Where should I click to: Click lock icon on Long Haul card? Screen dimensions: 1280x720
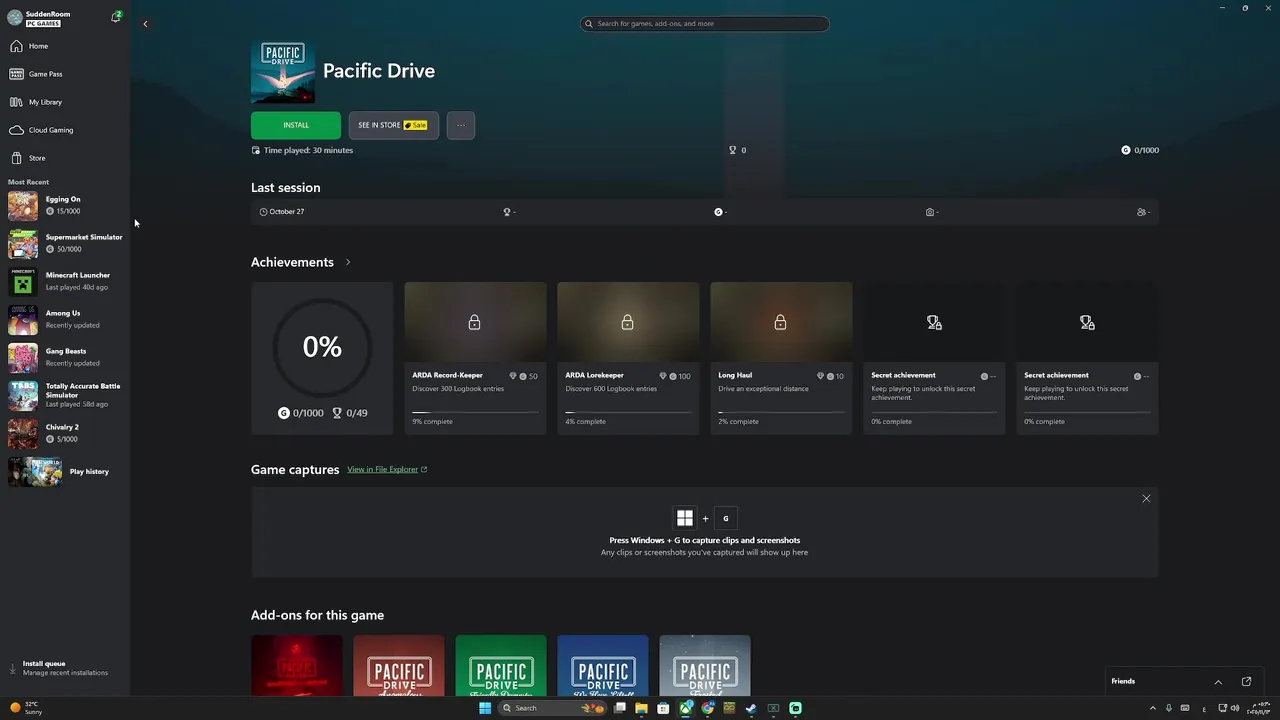pos(780,322)
